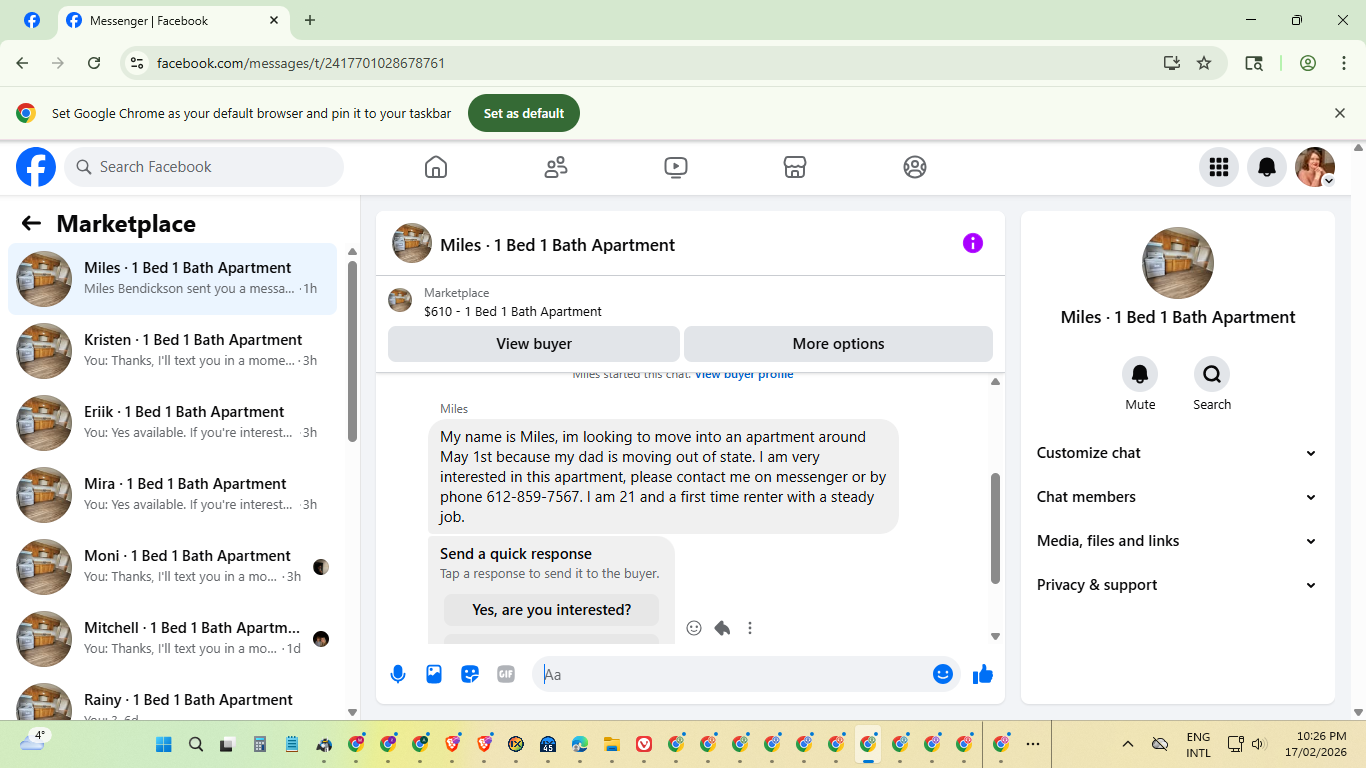Open Mira 1 Bed 1 Bath conversation

pos(173,495)
